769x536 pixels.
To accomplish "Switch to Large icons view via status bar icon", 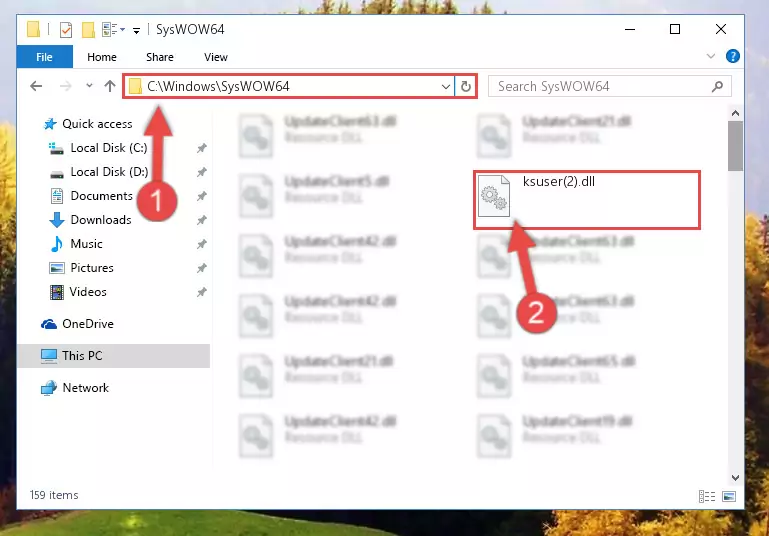I will click(729, 496).
